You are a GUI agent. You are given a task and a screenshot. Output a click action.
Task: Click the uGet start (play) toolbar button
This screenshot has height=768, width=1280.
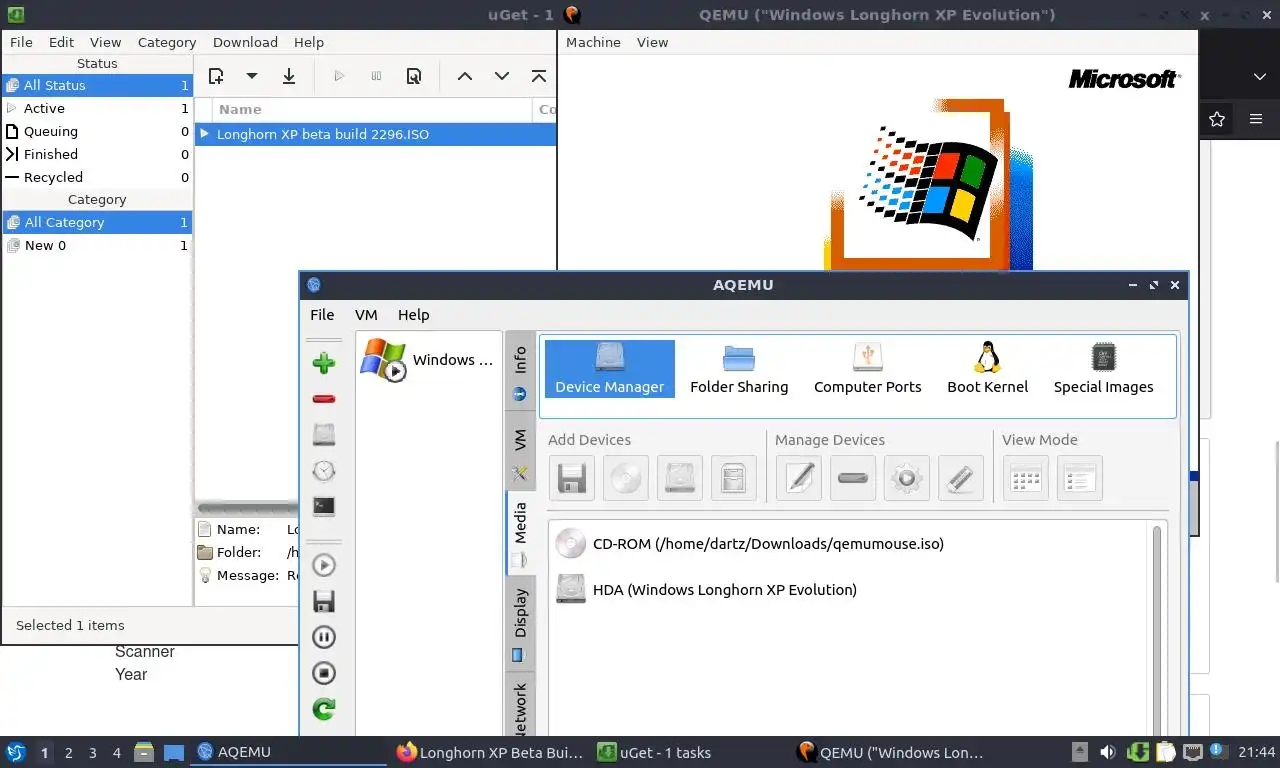[339, 76]
